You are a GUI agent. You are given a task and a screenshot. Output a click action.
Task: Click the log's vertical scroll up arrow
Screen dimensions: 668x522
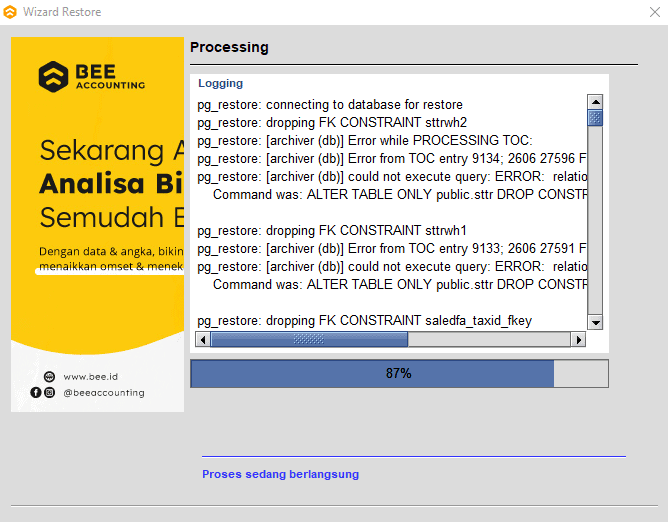[x=595, y=102]
